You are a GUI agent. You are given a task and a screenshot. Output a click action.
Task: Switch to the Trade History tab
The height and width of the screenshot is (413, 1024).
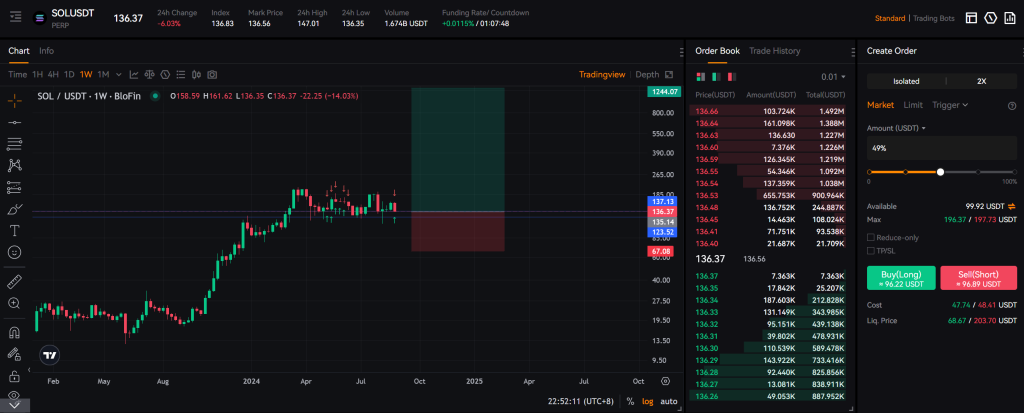pos(775,50)
